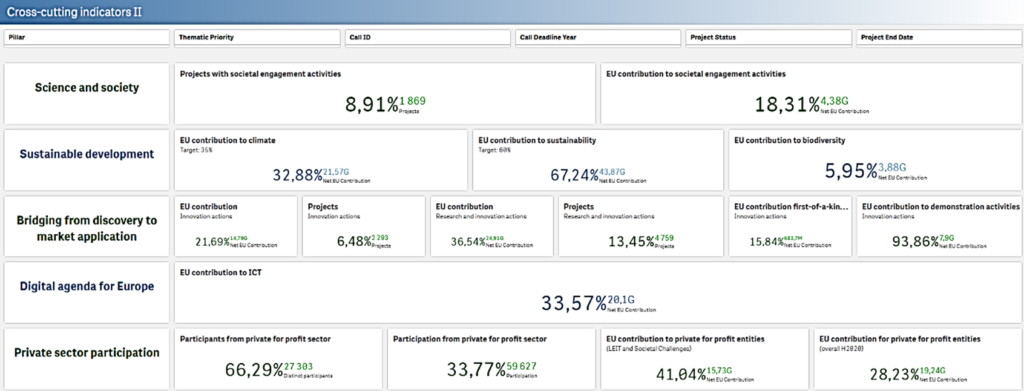
Task: Click the 93,86% demonstration activities value
Action: point(916,242)
